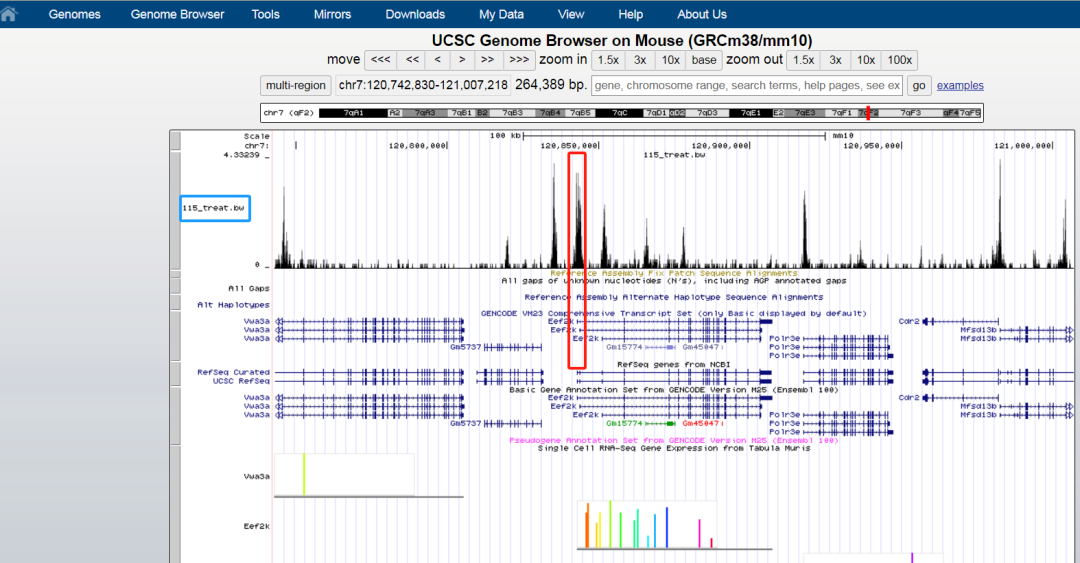Zoom out 3x
1080x563 pixels.
pos(835,60)
